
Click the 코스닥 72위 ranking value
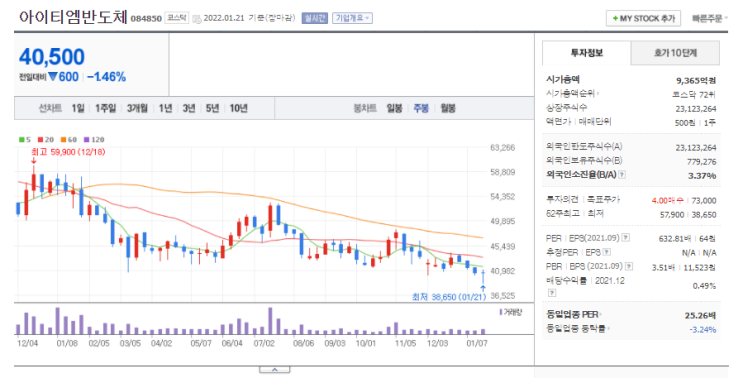694,95
